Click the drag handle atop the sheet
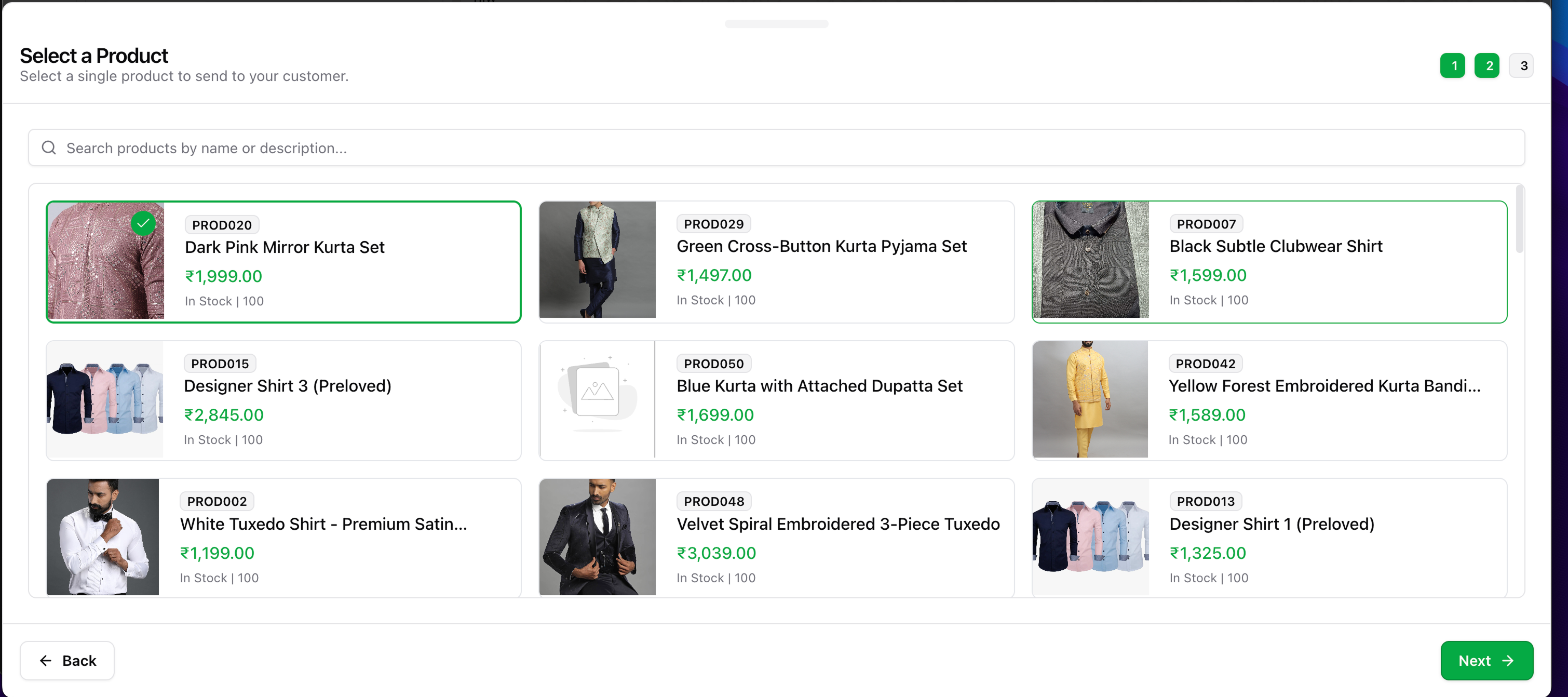The width and height of the screenshot is (1568, 697). click(776, 24)
